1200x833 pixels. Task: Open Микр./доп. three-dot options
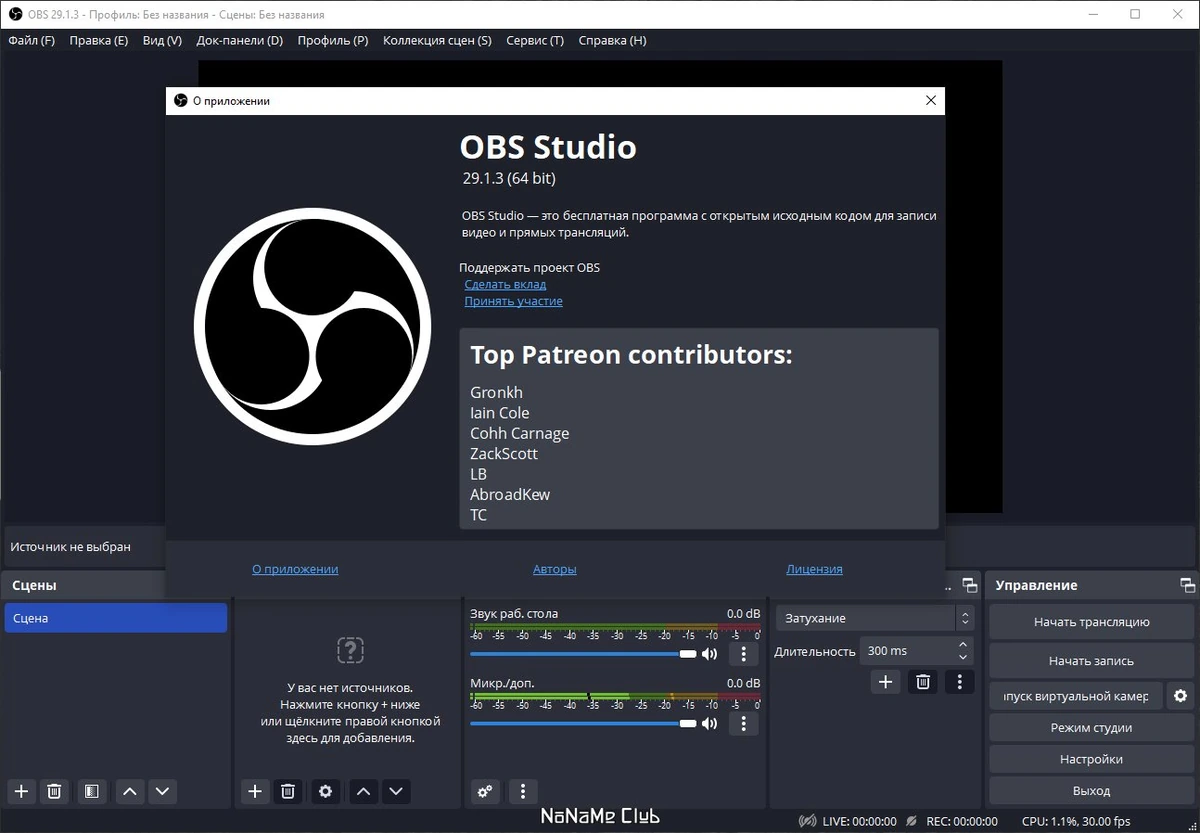coord(743,723)
